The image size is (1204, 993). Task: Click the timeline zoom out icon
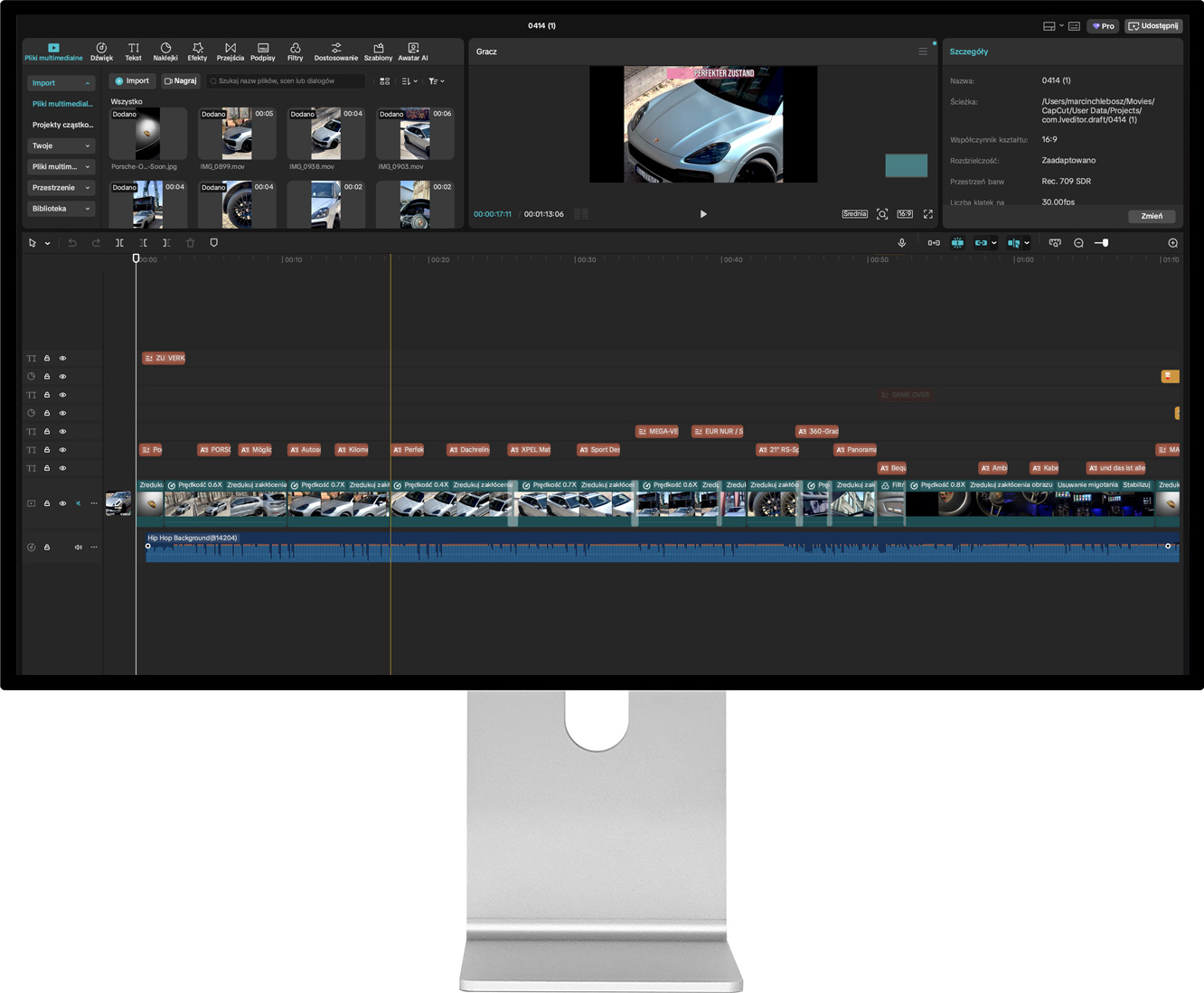(x=1078, y=243)
